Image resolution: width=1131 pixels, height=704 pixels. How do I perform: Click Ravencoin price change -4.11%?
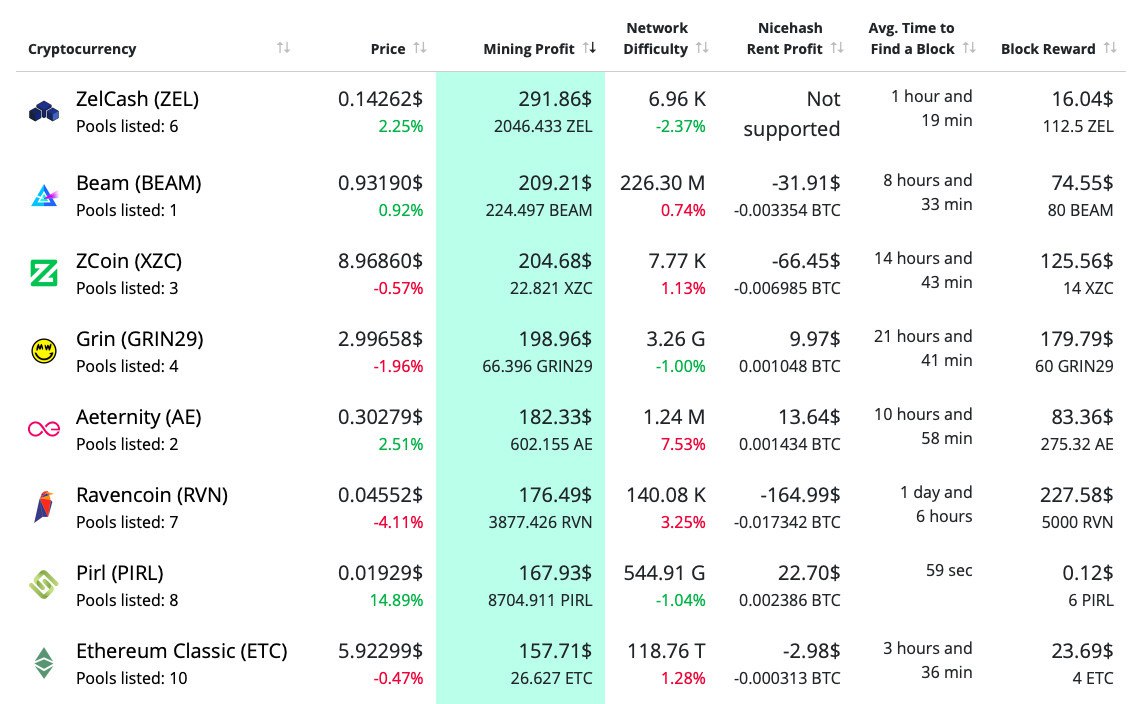[398, 522]
